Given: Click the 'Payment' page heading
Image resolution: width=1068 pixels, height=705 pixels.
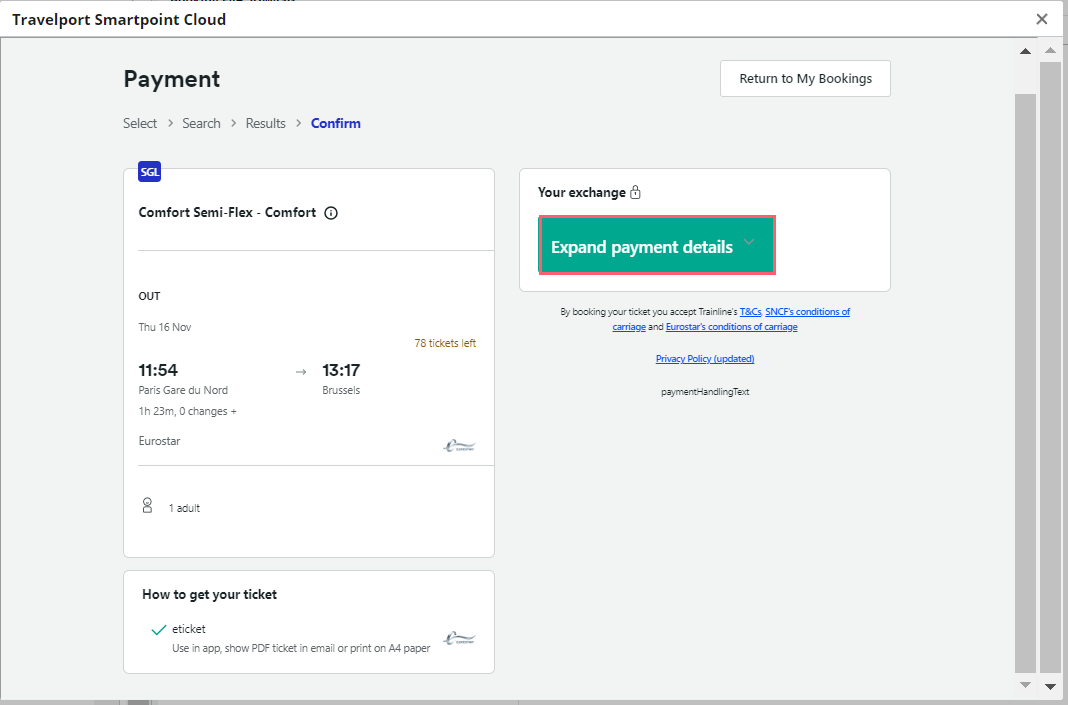Looking at the screenshot, I should (x=172, y=79).
